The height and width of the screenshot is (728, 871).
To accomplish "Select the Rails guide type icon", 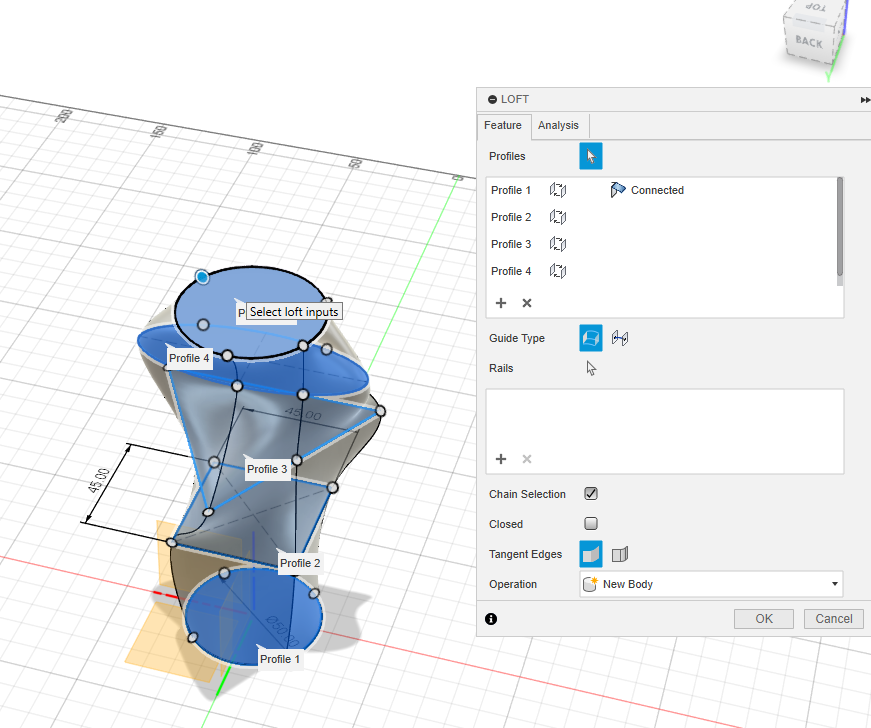I will [590, 338].
